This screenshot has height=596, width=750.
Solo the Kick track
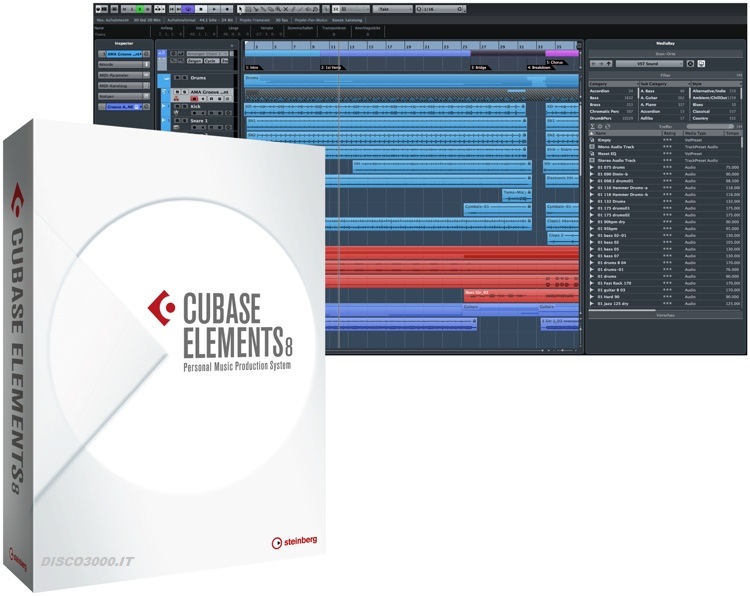coord(185,106)
